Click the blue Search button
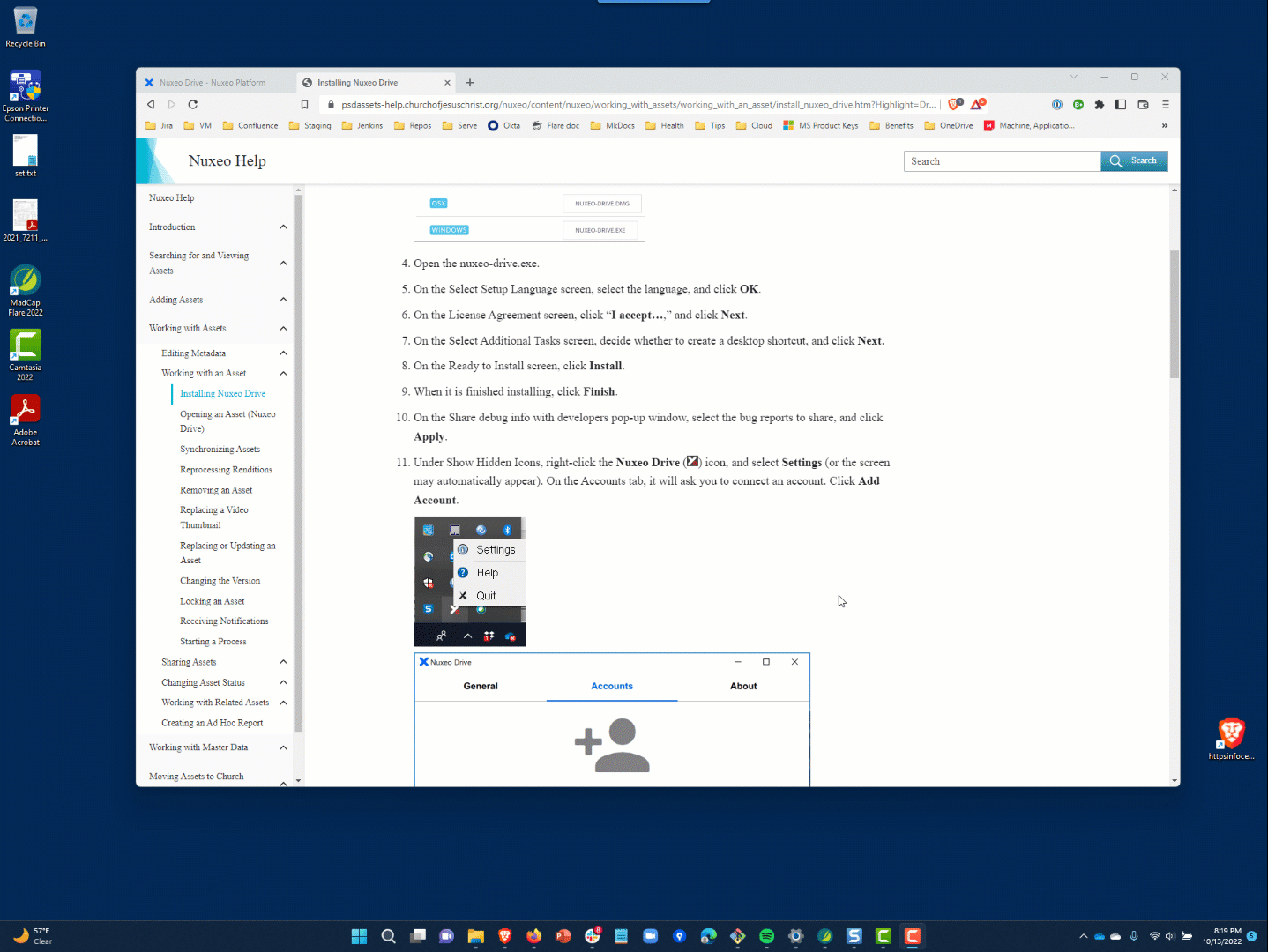This screenshot has height=952, width=1268. point(1134,161)
